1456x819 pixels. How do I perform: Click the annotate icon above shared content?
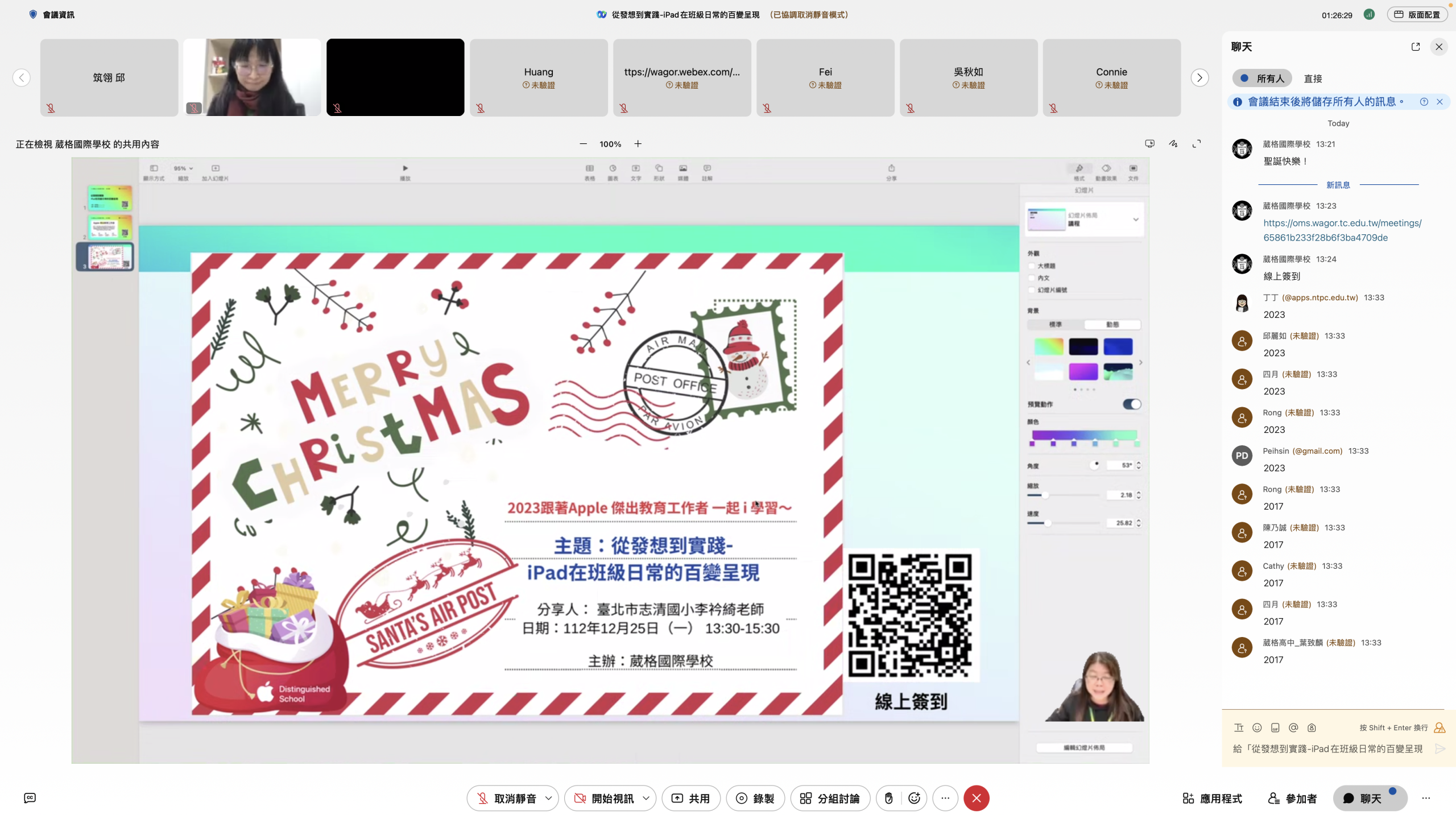point(1173,144)
